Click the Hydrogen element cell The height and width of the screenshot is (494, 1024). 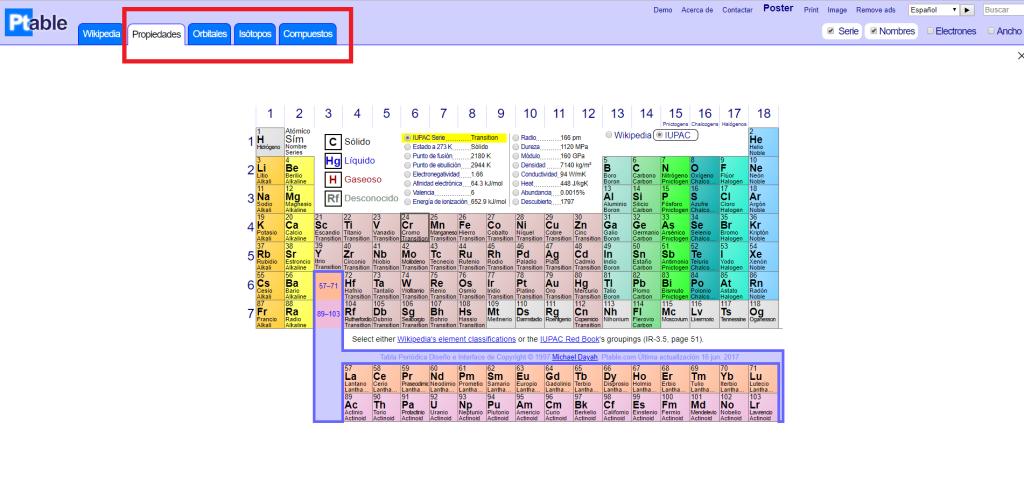pyautogui.click(x=268, y=141)
